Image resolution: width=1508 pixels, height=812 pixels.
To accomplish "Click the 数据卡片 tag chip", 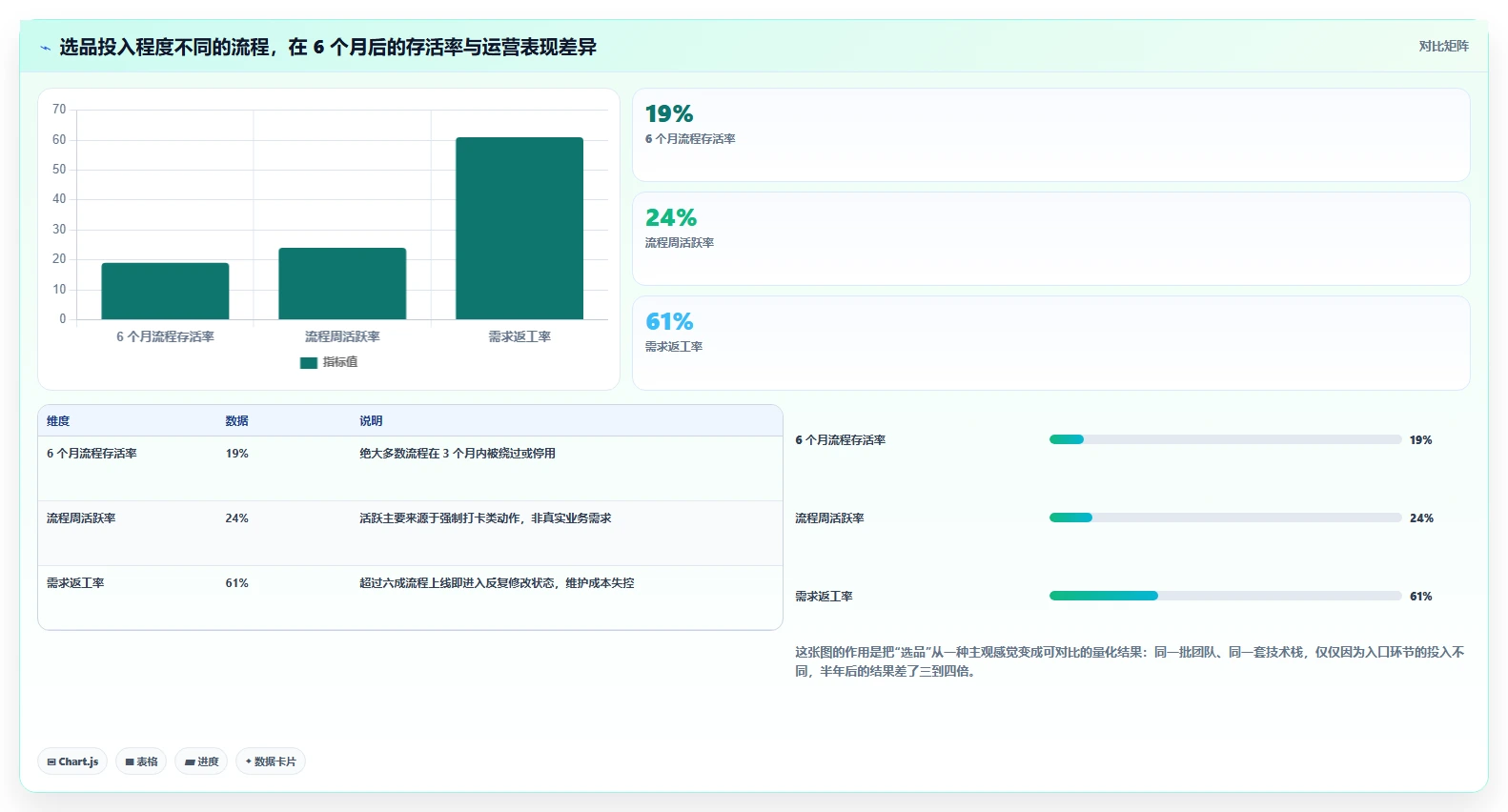I will [x=271, y=761].
